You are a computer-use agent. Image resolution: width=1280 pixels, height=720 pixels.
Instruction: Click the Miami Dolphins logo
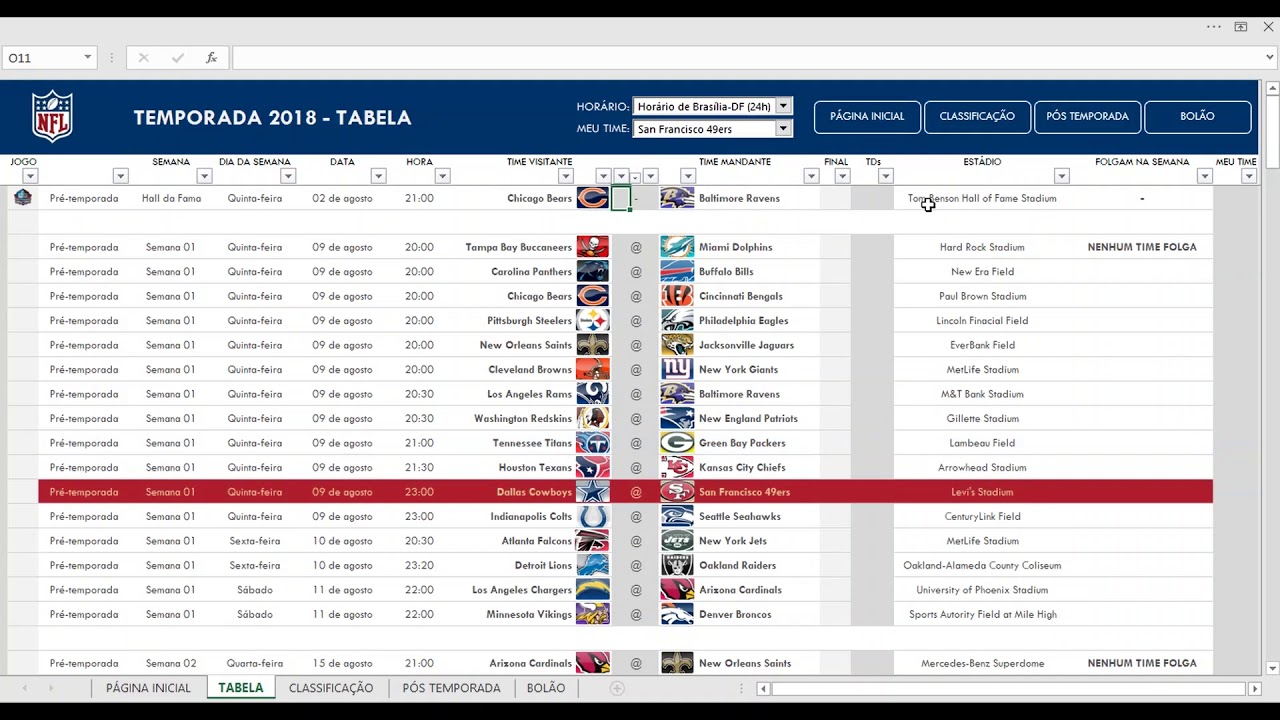click(677, 247)
